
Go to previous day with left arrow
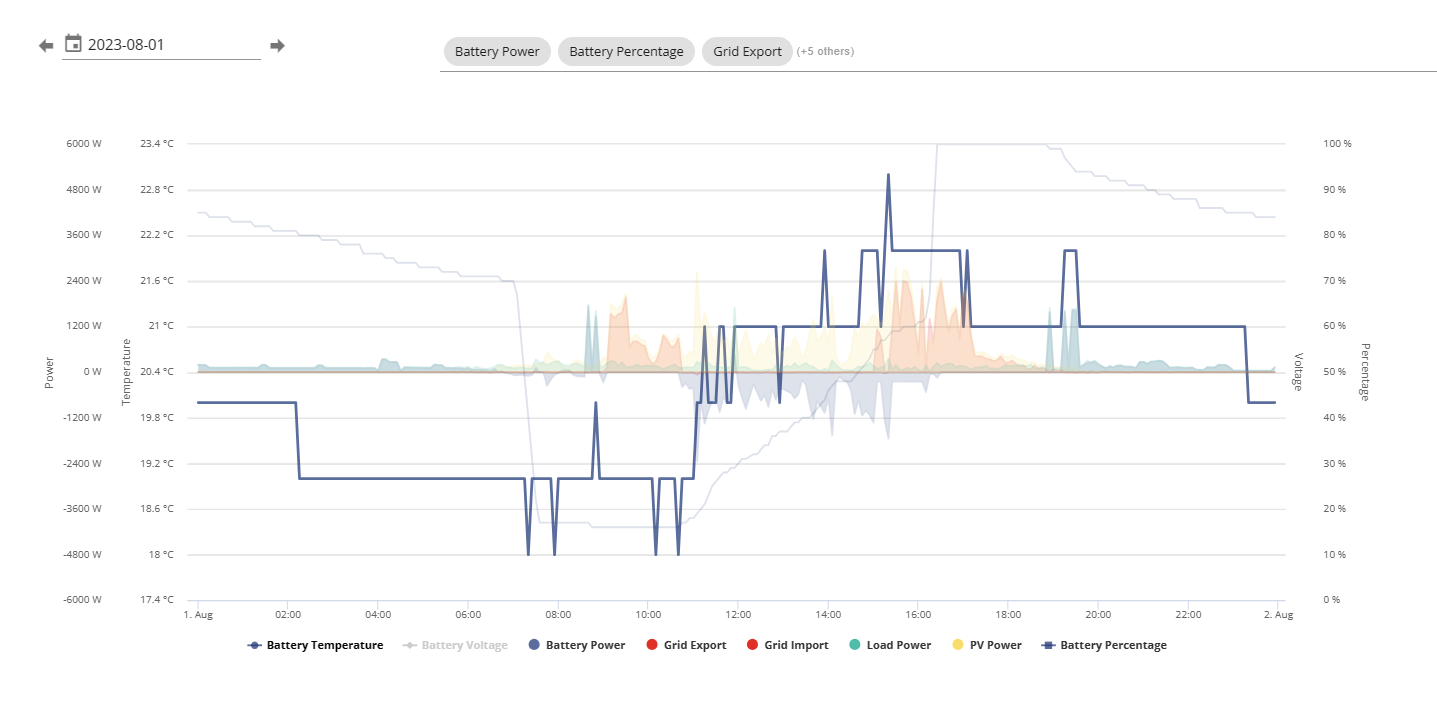coord(46,45)
